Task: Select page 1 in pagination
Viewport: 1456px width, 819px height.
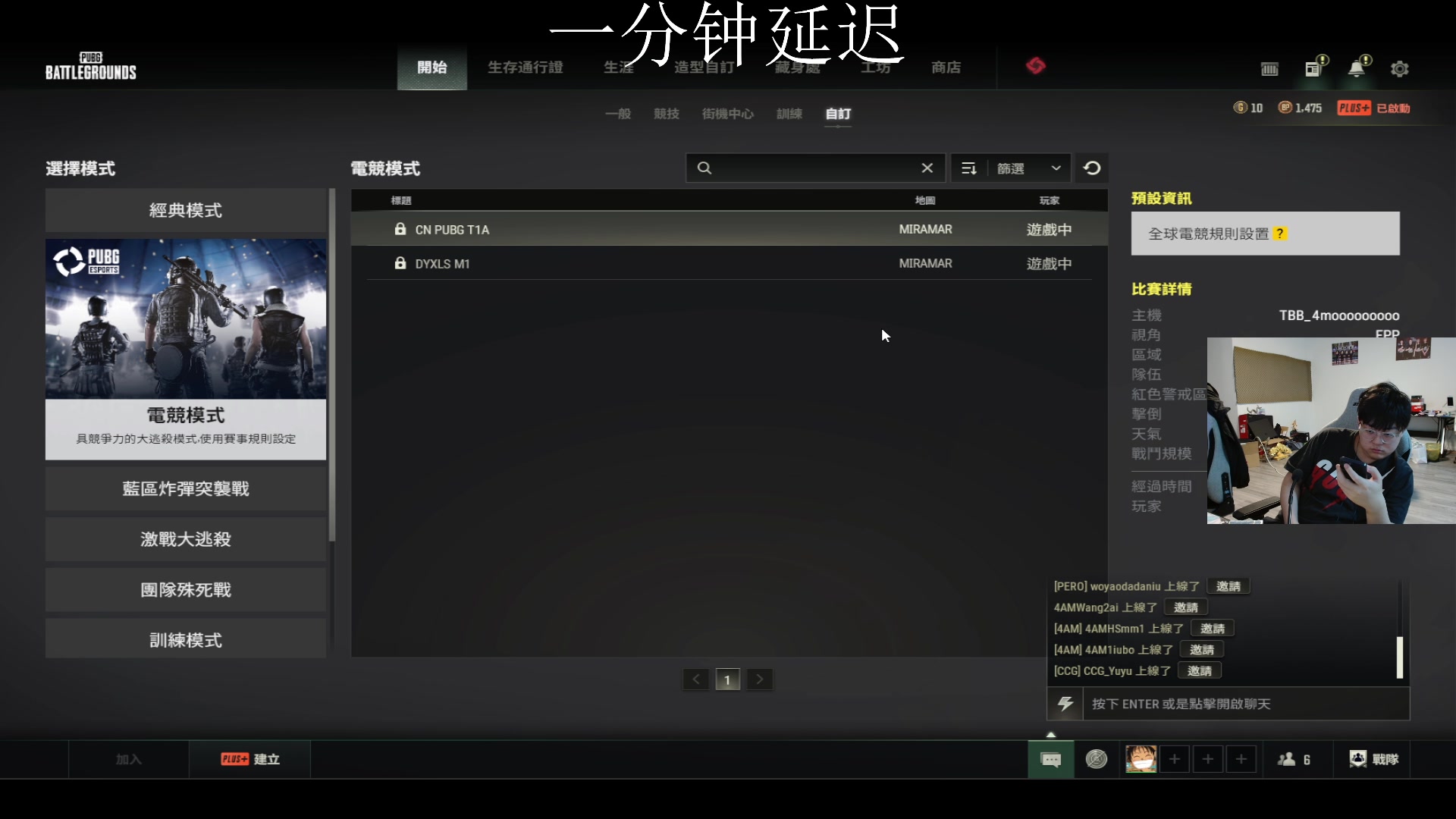Action: [727, 679]
